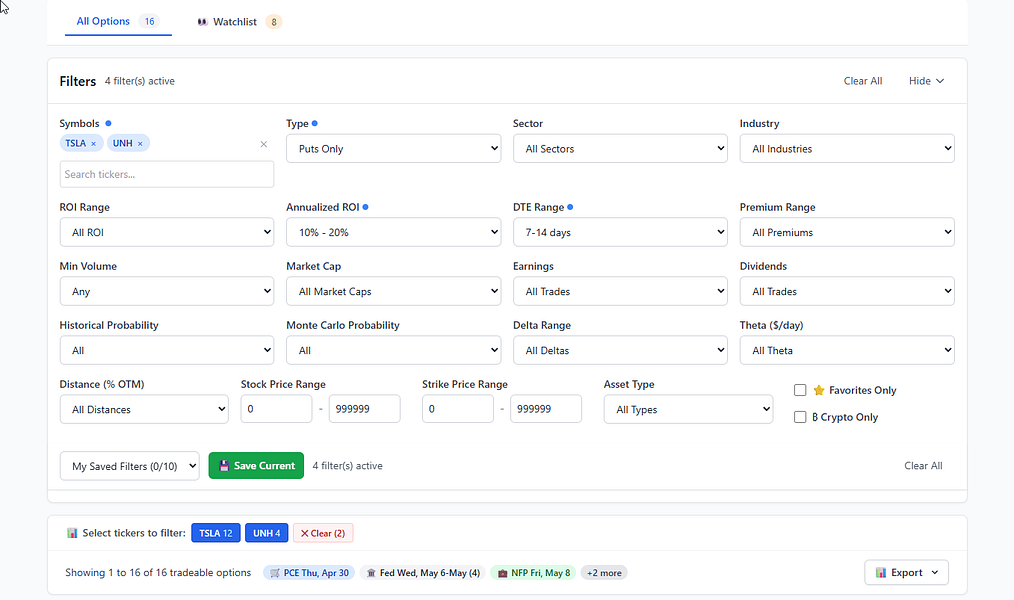Click the green Save Current button

256,466
